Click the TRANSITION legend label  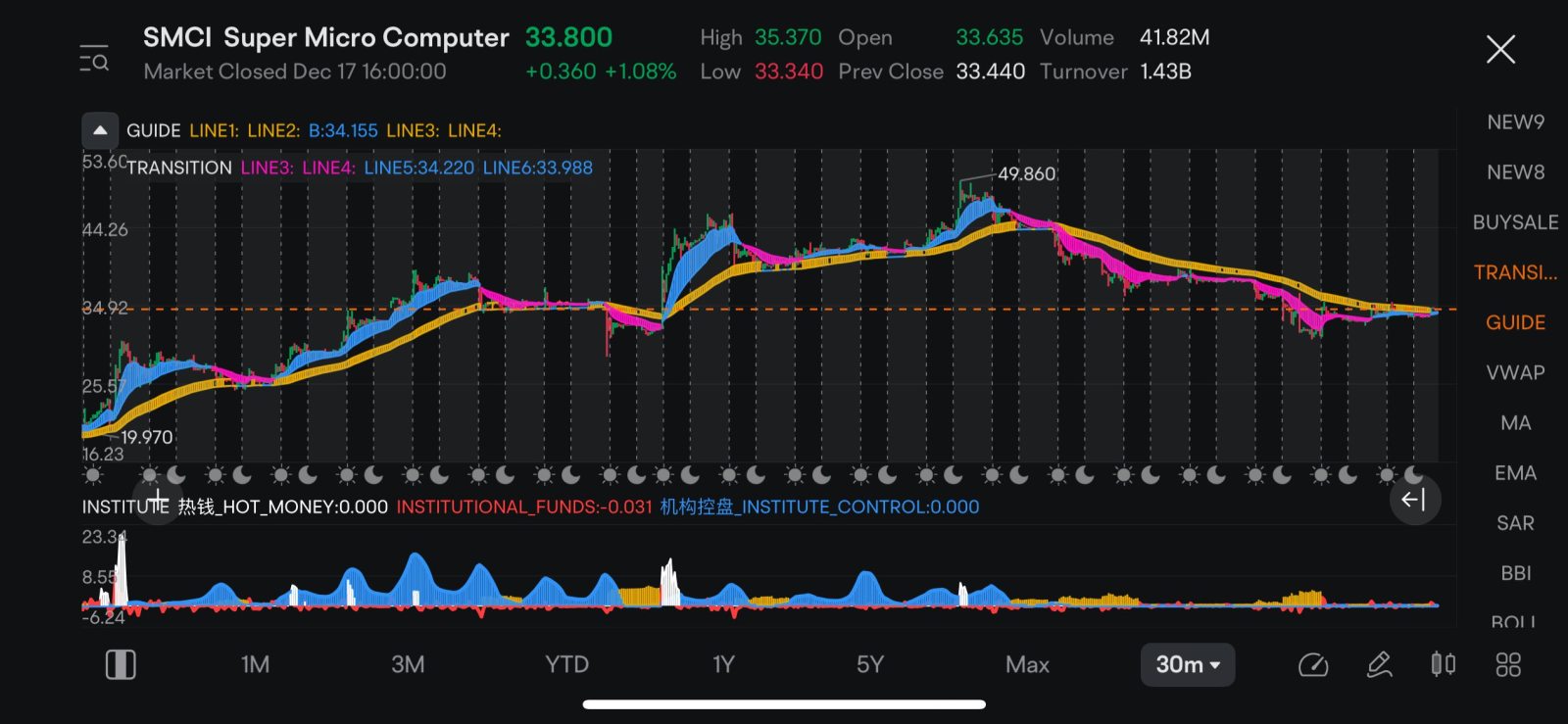(x=179, y=168)
